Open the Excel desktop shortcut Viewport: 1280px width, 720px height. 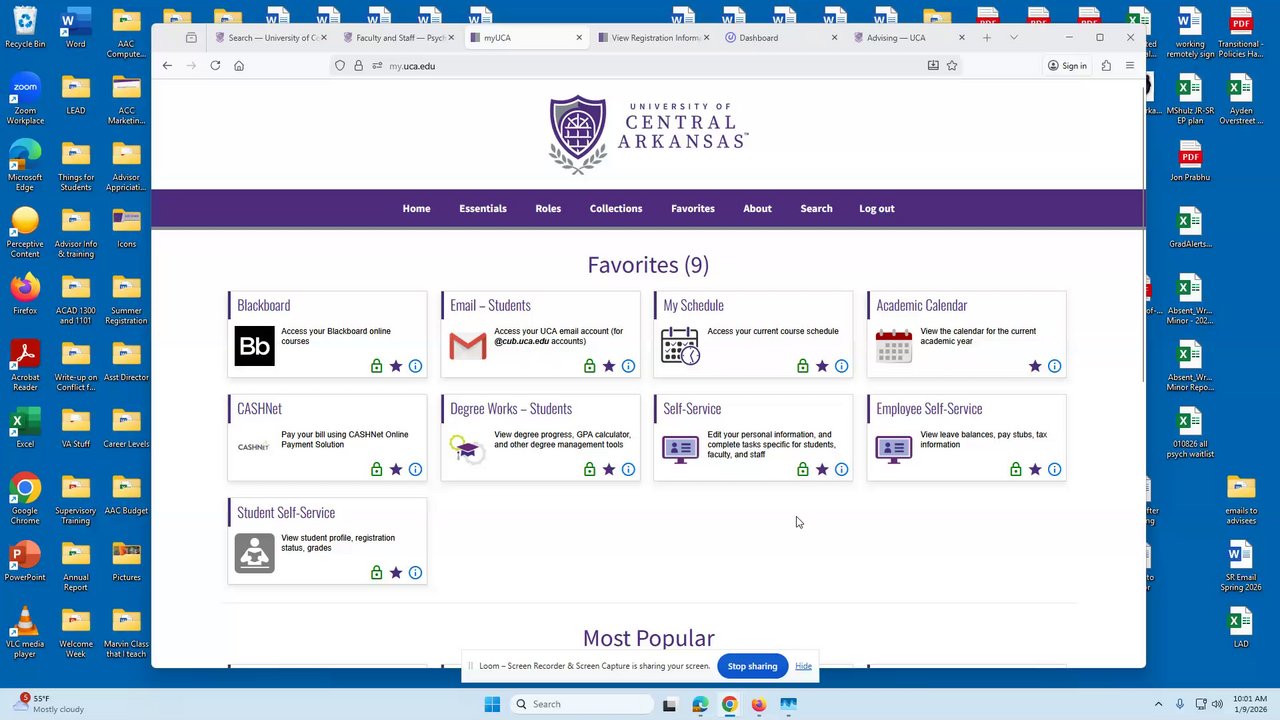[25, 426]
